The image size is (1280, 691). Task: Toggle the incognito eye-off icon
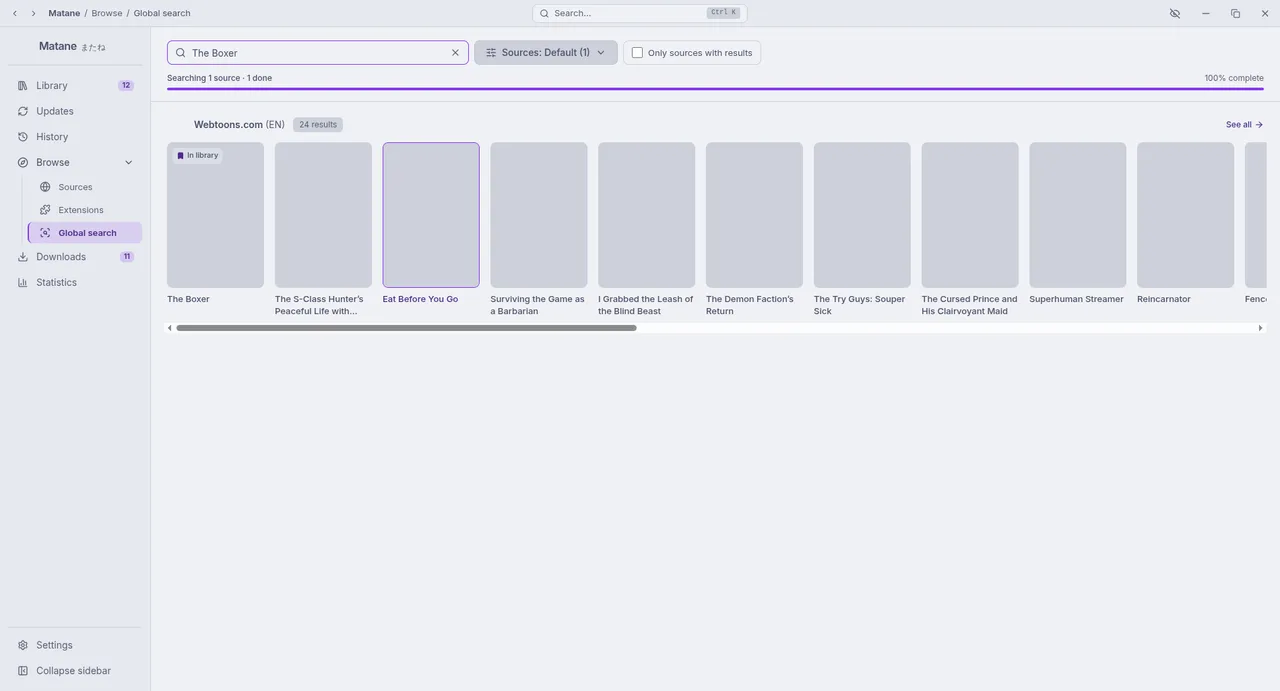click(1175, 13)
